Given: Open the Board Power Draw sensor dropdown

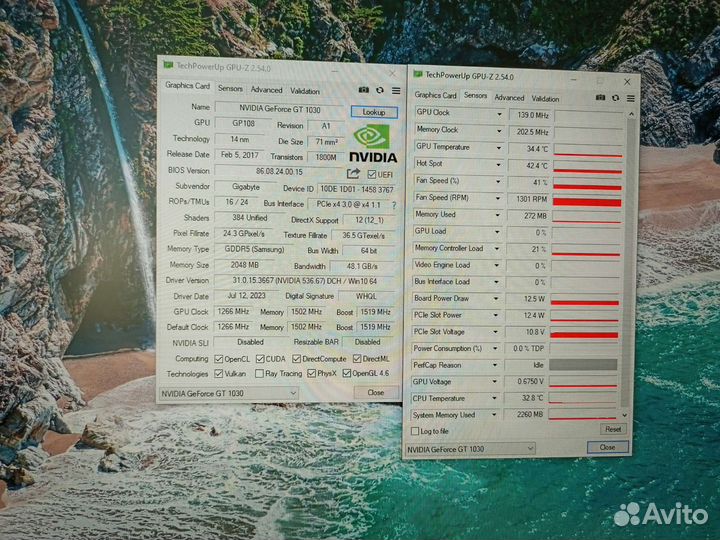Looking at the screenshot, I should point(496,298).
